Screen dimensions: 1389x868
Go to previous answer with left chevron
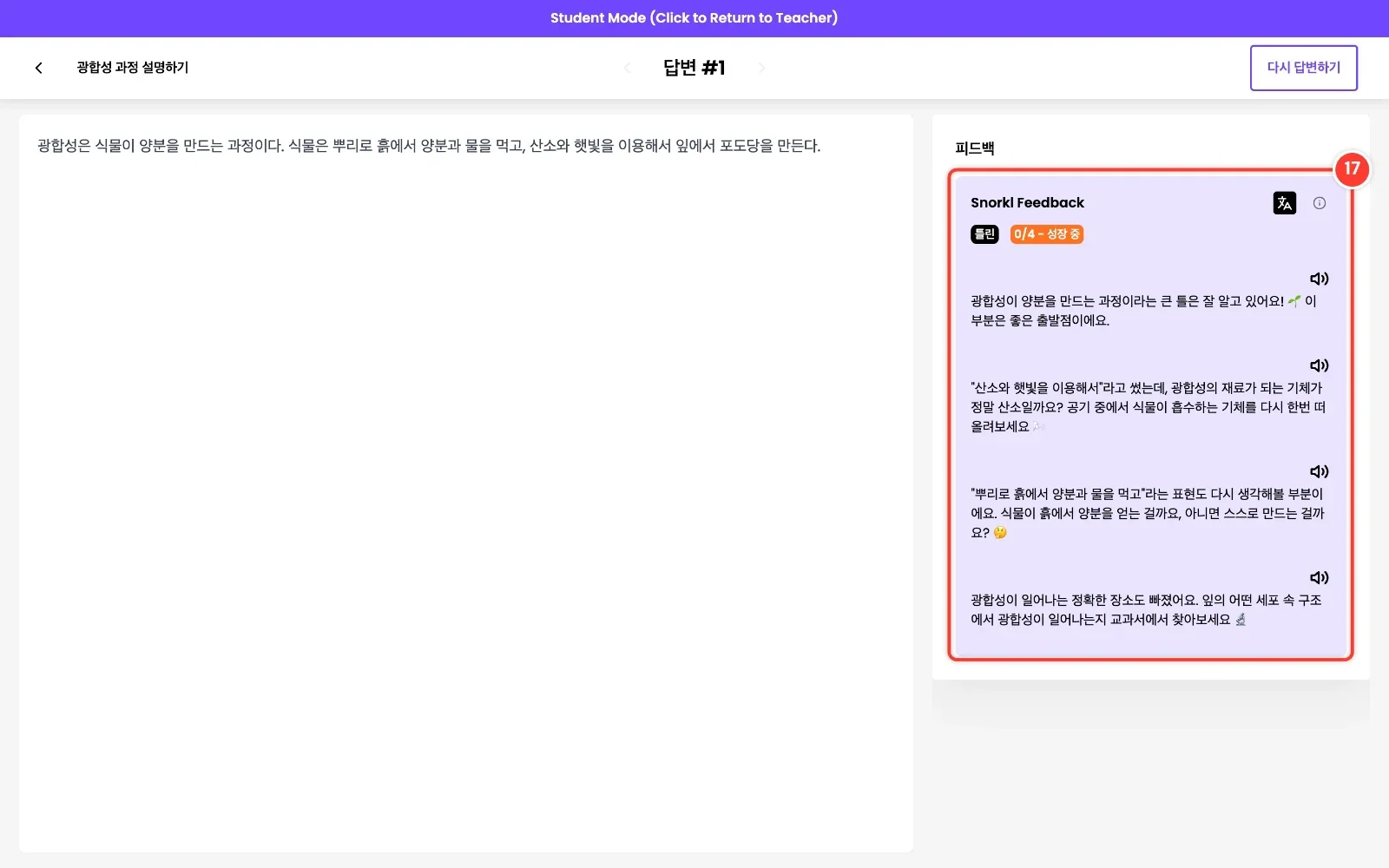tap(627, 68)
